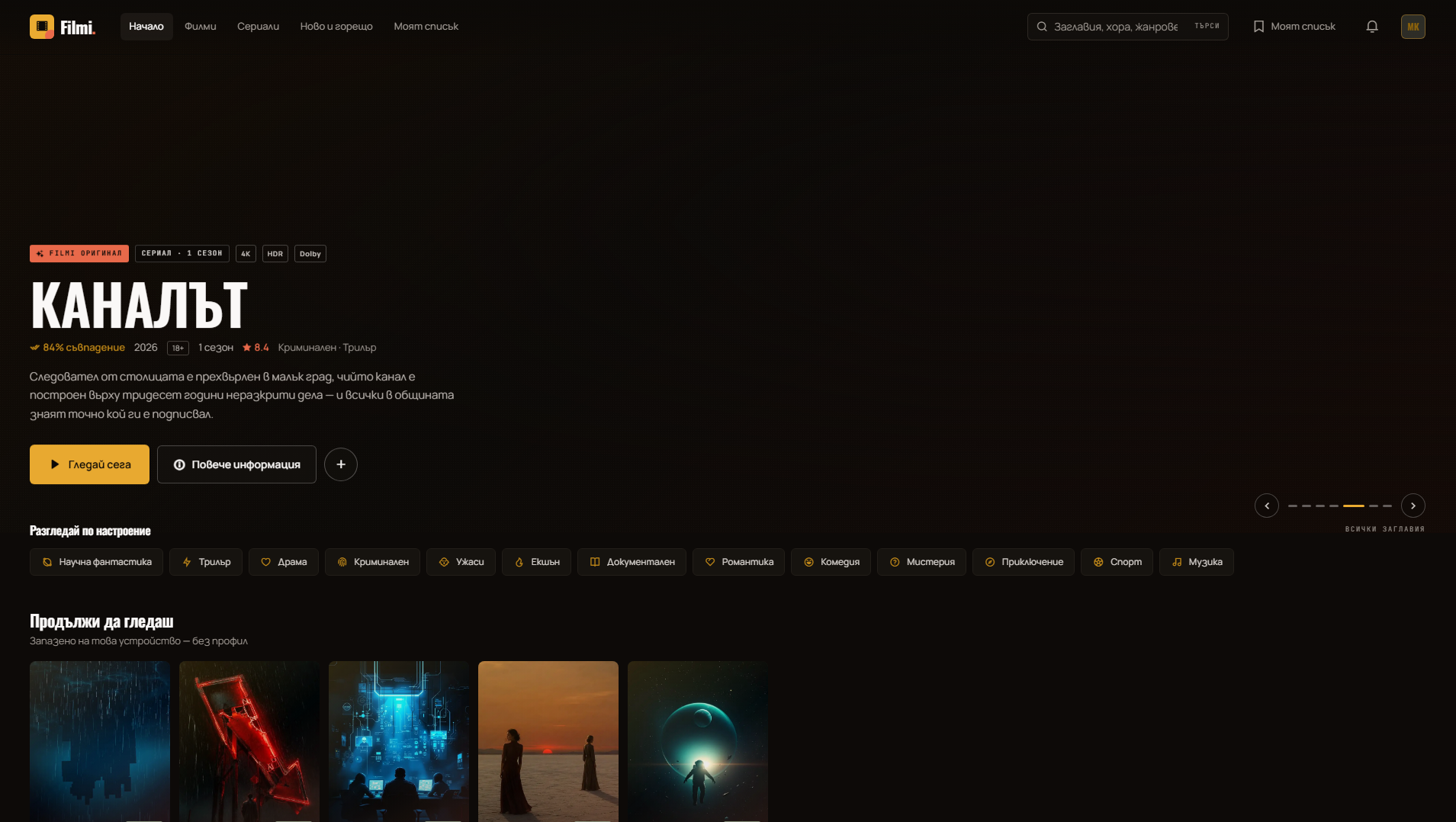Viewport: 1456px width, 822px height.
Task: Open the blue hacker room poster
Action: (x=399, y=741)
